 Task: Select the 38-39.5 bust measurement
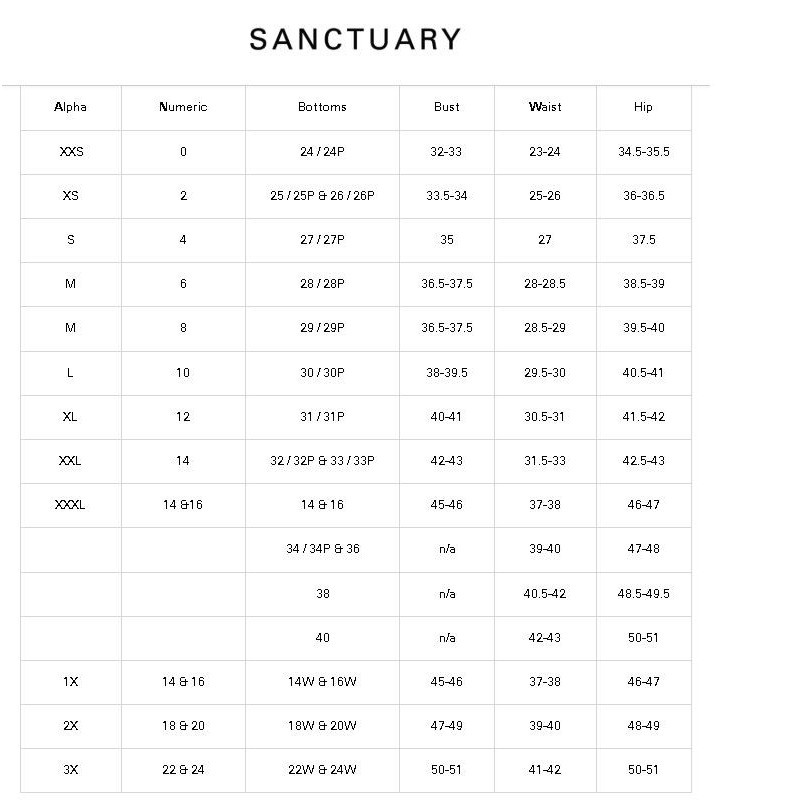tap(447, 373)
